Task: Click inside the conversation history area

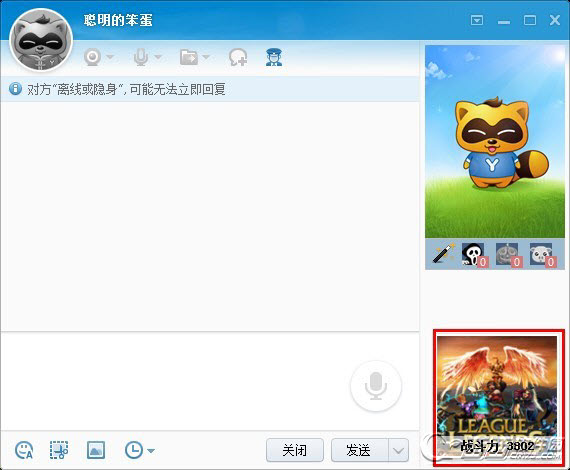Action: (x=210, y=216)
